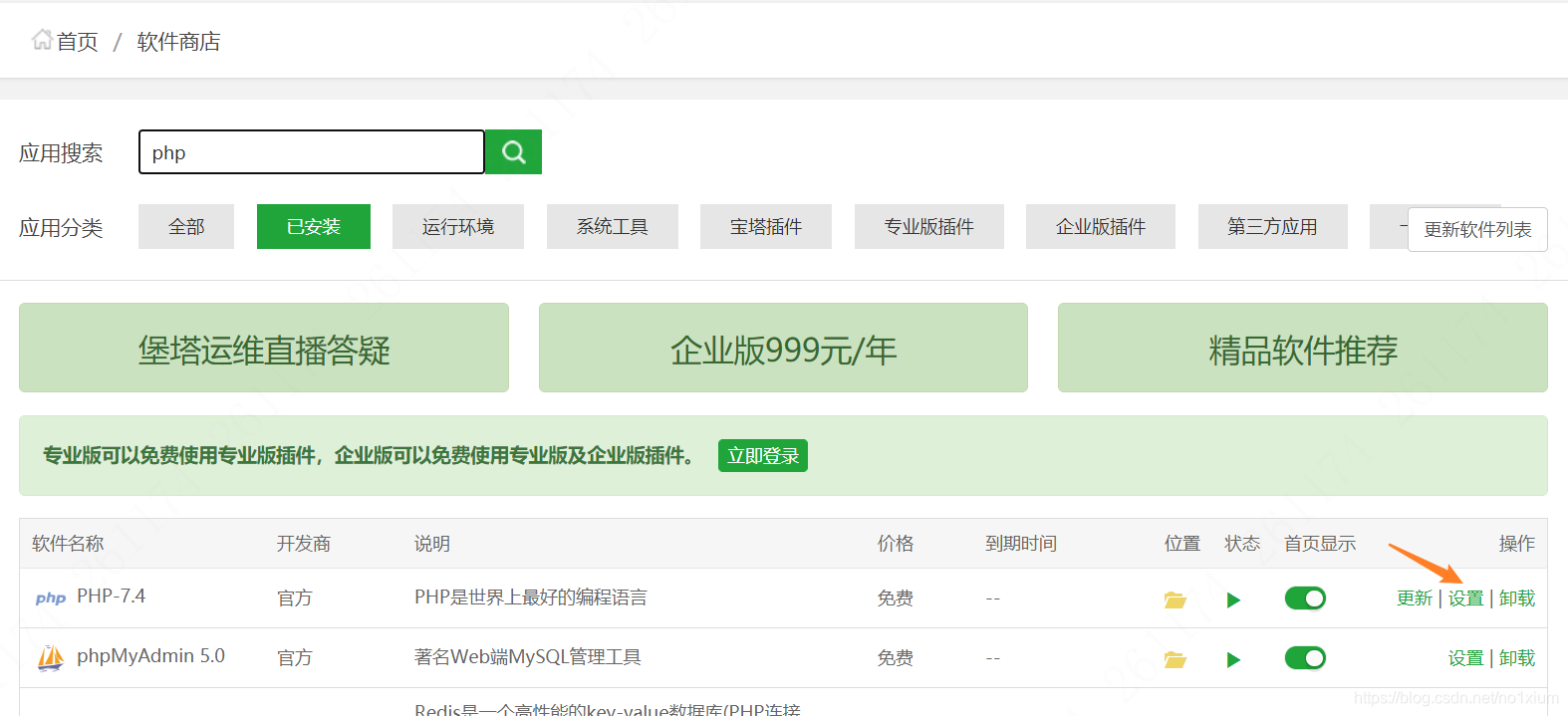
Task: Switch to 运行环境 category
Action: coord(458,227)
